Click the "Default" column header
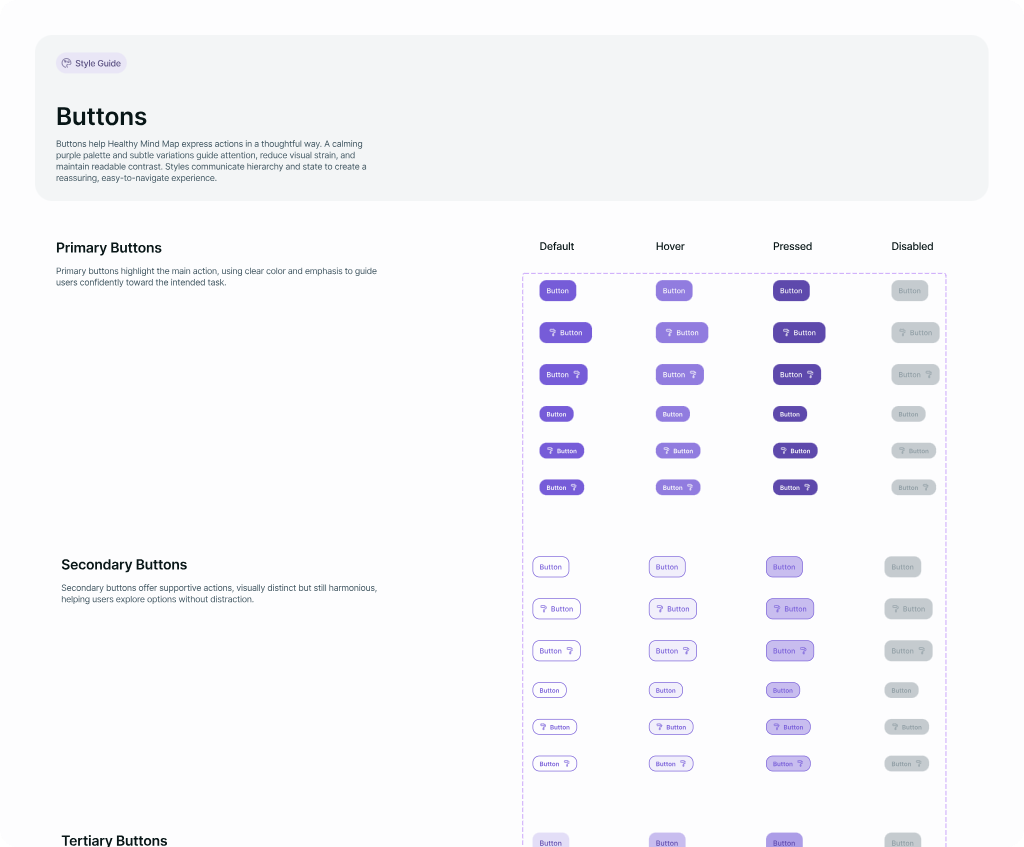 [x=556, y=246]
